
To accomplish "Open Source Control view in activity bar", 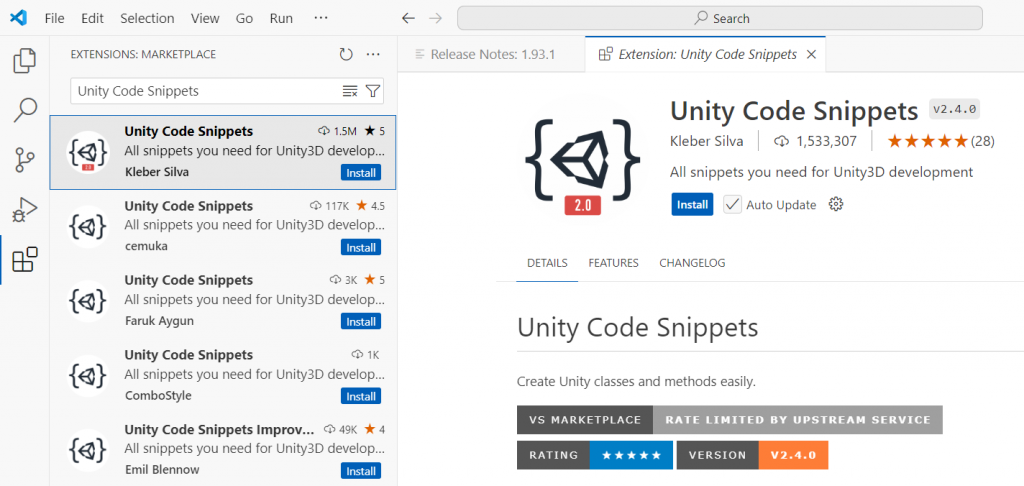I will (25, 160).
